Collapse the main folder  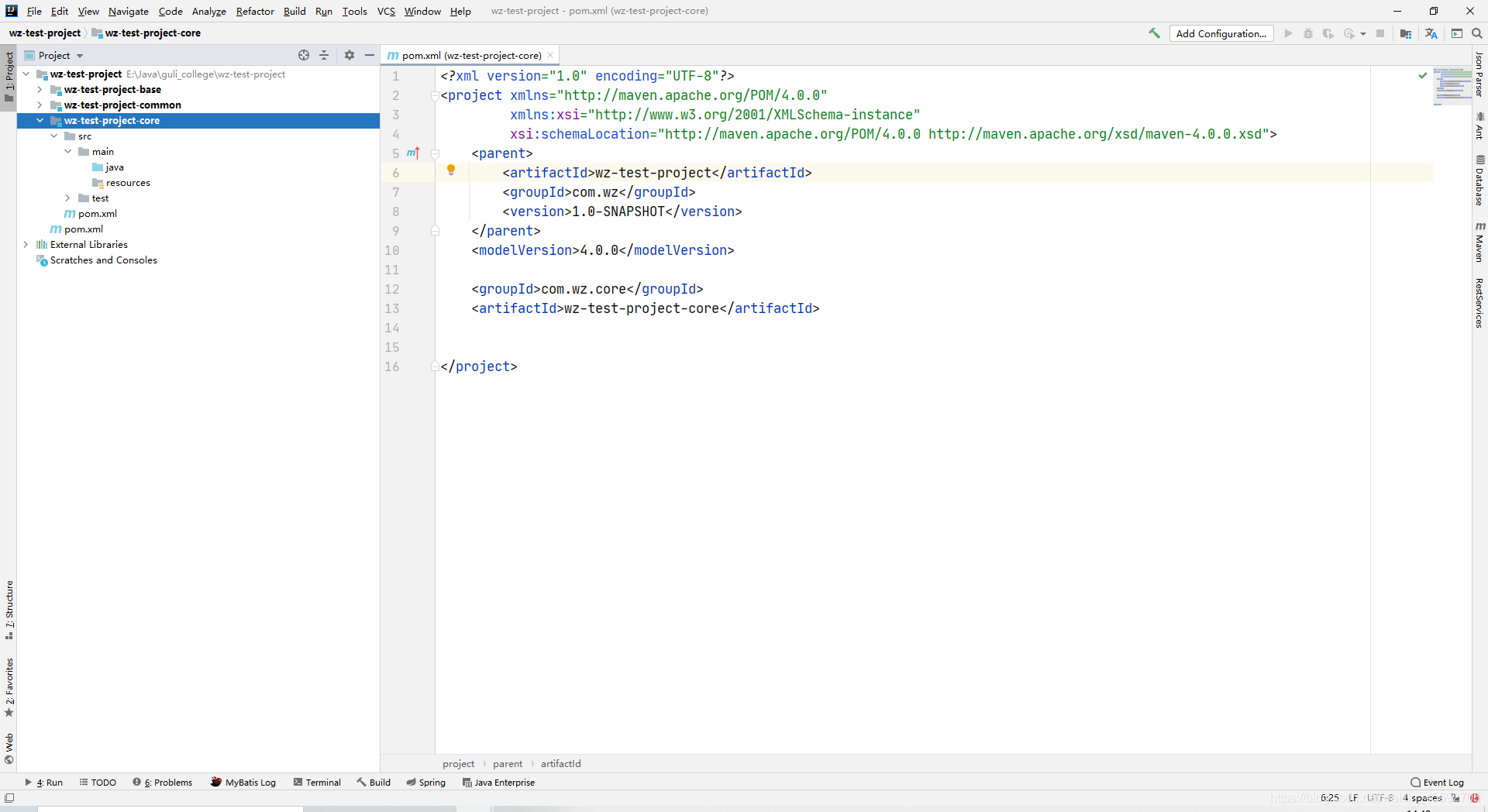coord(67,151)
